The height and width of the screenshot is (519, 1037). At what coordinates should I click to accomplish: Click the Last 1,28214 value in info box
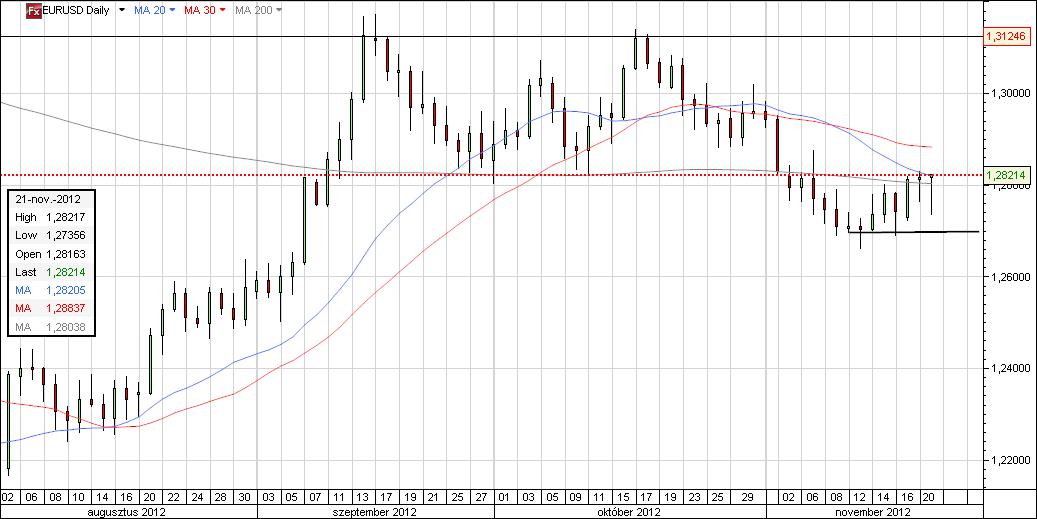[65, 272]
